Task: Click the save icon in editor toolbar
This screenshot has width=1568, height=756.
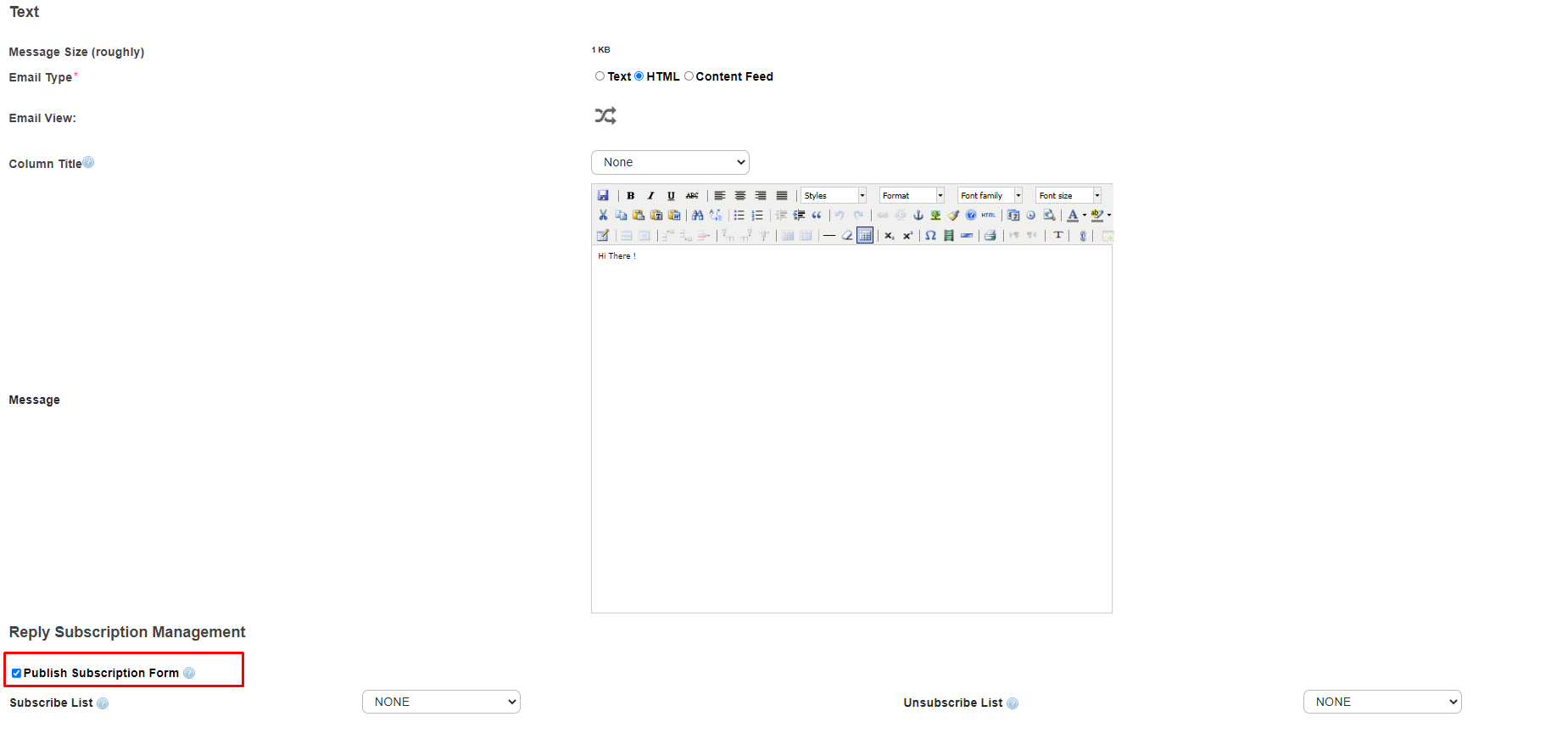Action: (x=603, y=196)
